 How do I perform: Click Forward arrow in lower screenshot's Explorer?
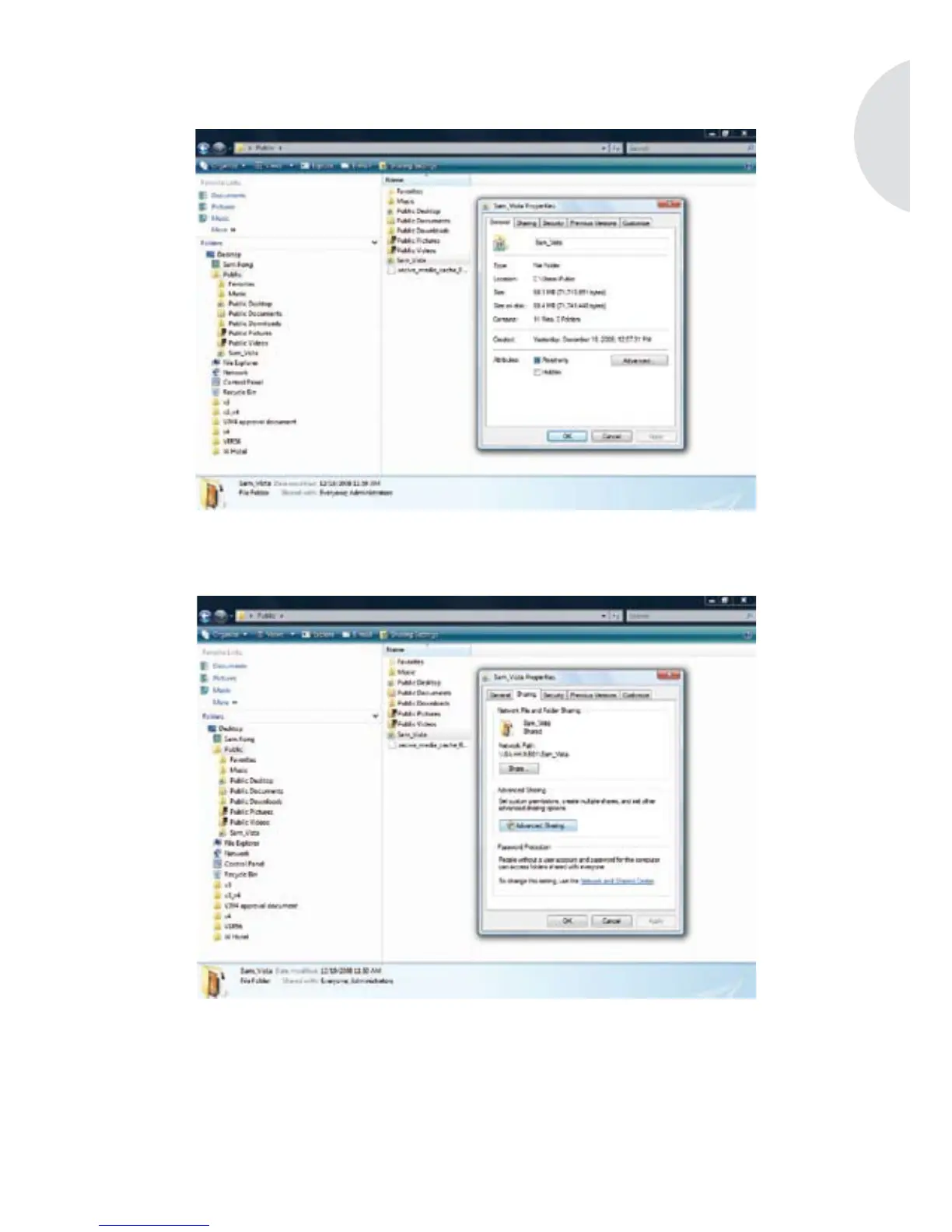[x=221, y=616]
